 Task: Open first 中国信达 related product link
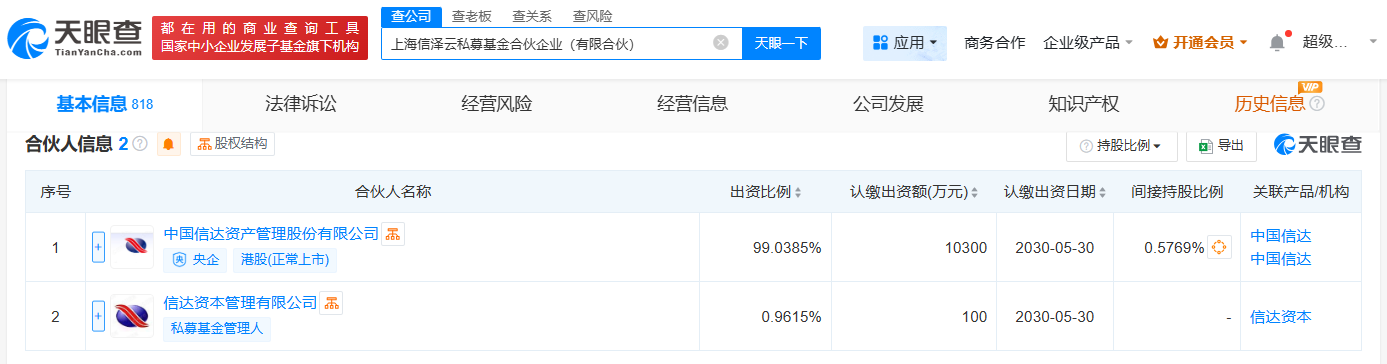pyautogui.click(x=1280, y=236)
